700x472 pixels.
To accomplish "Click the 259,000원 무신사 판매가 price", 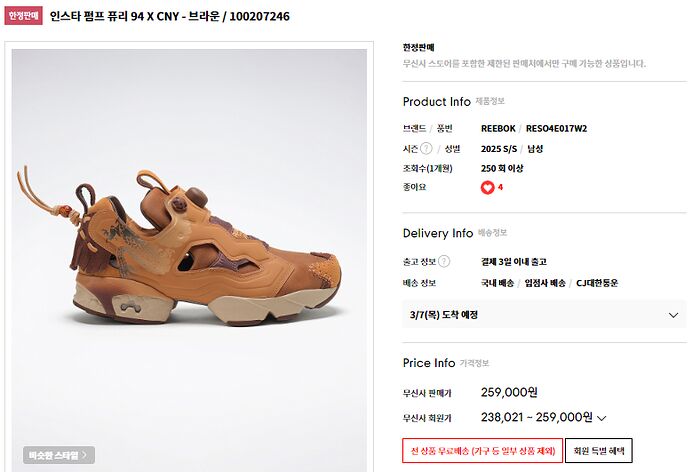I will (x=509, y=392).
